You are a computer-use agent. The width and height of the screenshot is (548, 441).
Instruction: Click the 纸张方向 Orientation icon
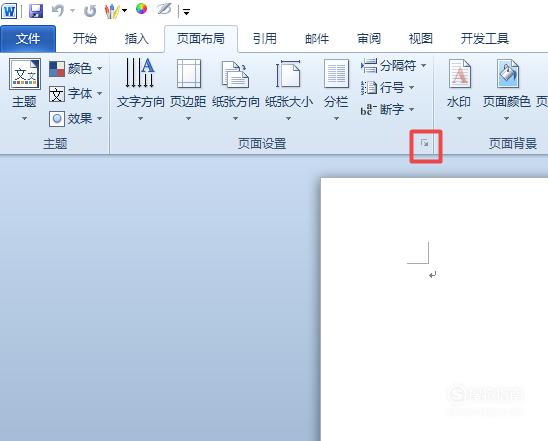(x=235, y=74)
